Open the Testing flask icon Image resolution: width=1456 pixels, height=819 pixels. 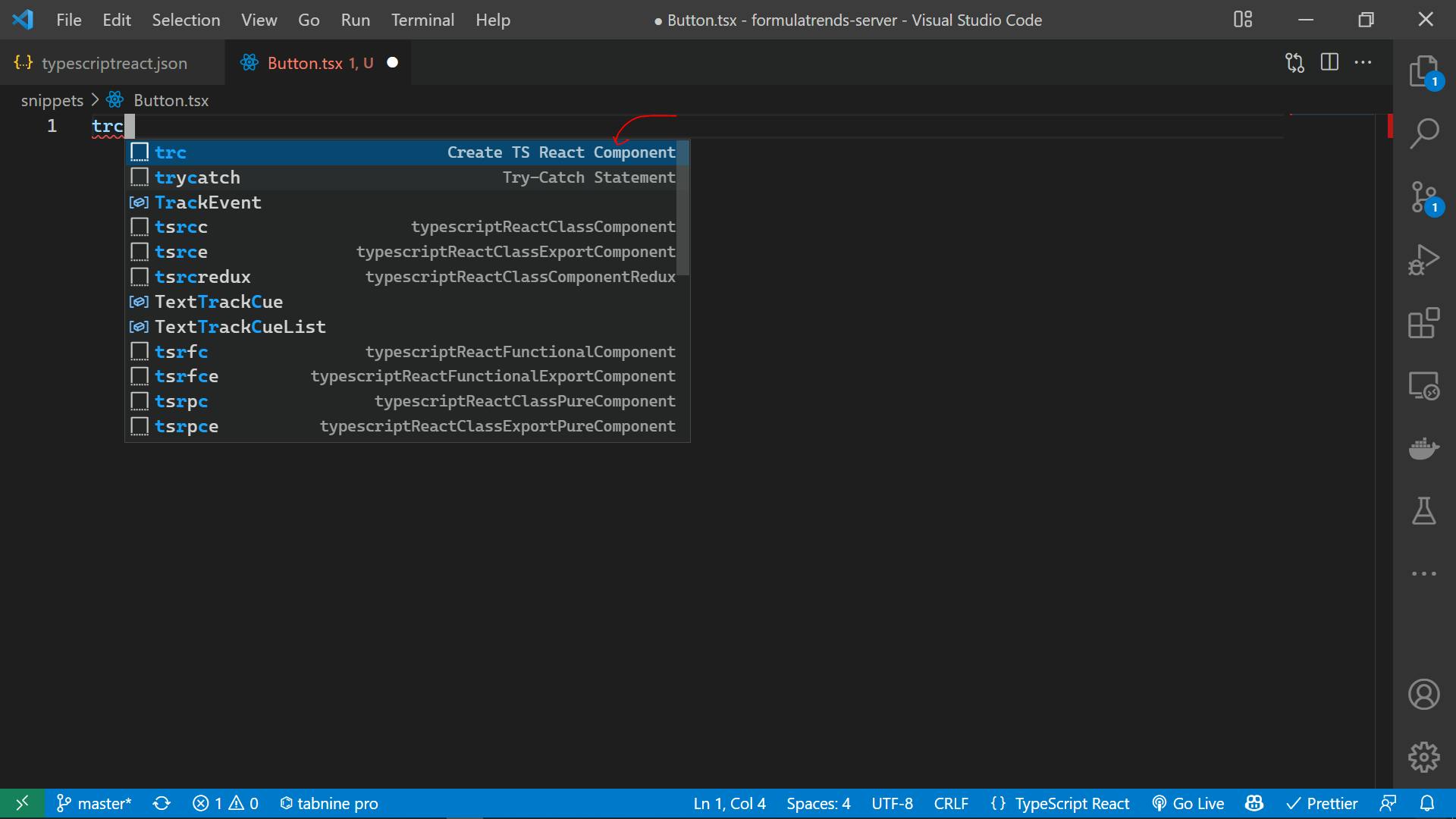coord(1424,511)
